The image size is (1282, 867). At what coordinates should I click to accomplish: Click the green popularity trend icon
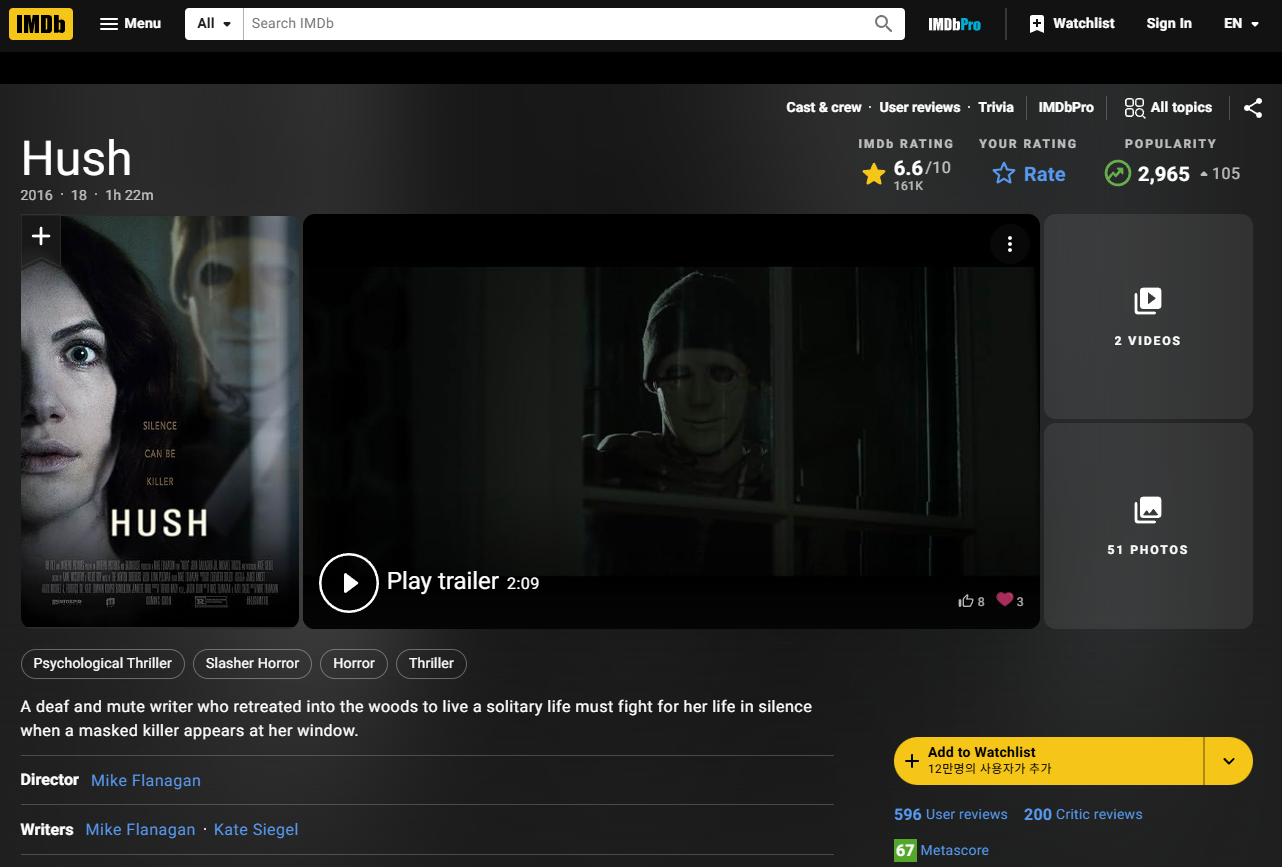pyautogui.click(x=1117, y=173)
